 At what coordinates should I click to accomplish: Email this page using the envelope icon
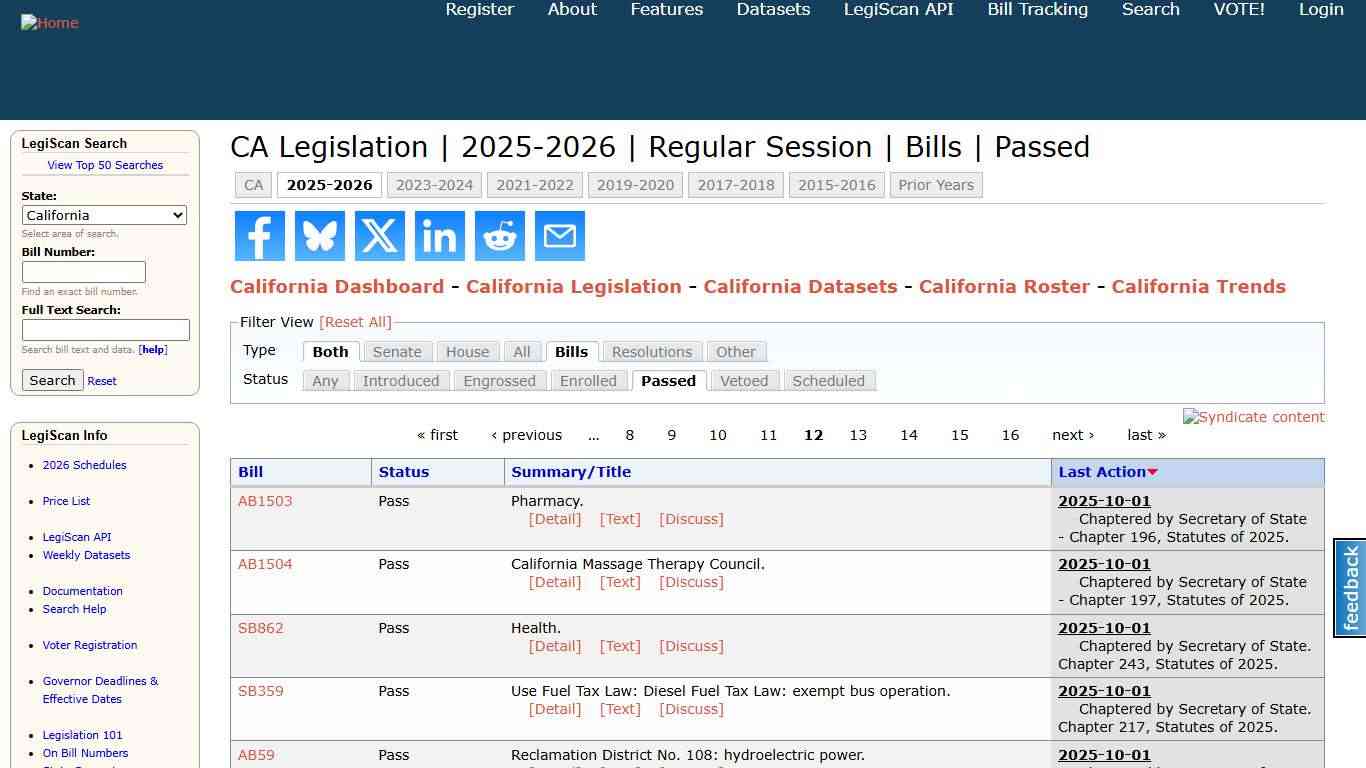[559, 236]
